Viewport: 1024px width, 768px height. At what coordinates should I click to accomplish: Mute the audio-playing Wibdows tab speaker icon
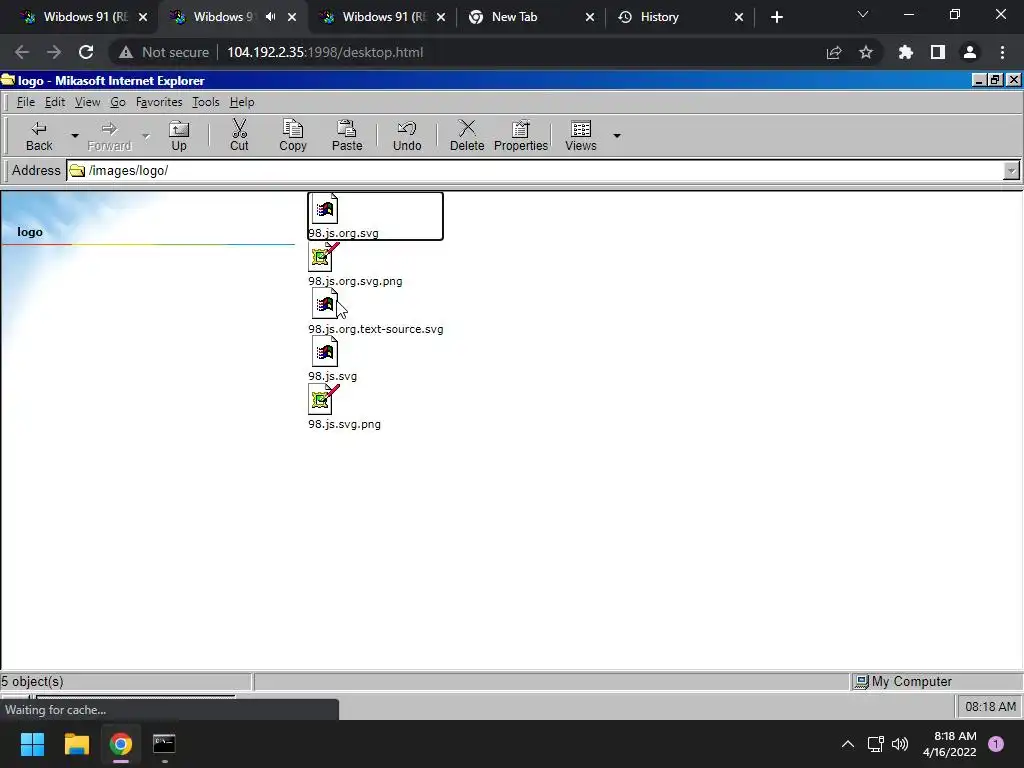pyautogui.click(x=270, y=17)
